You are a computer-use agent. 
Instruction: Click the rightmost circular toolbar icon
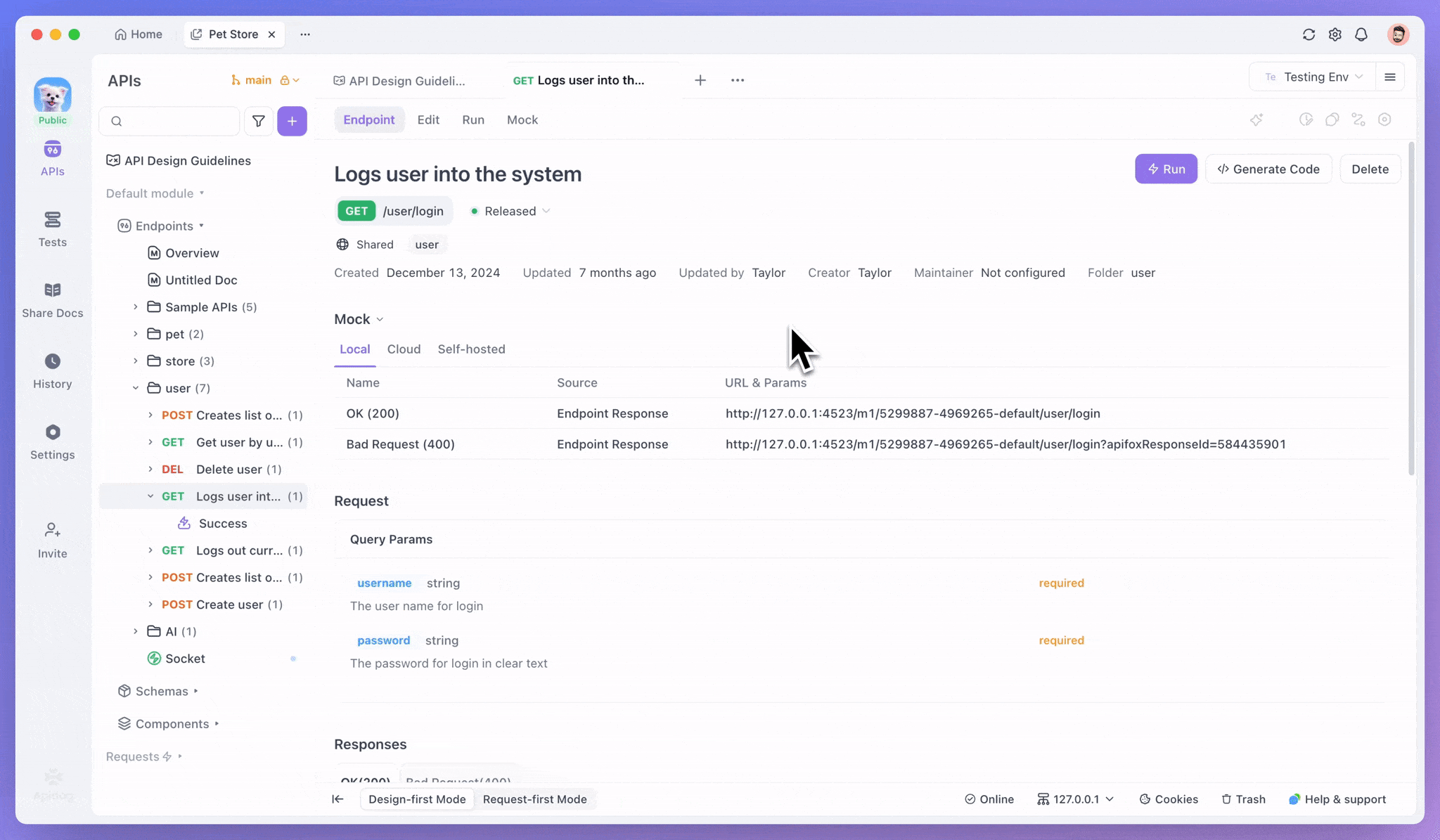tap(1384, 119)
